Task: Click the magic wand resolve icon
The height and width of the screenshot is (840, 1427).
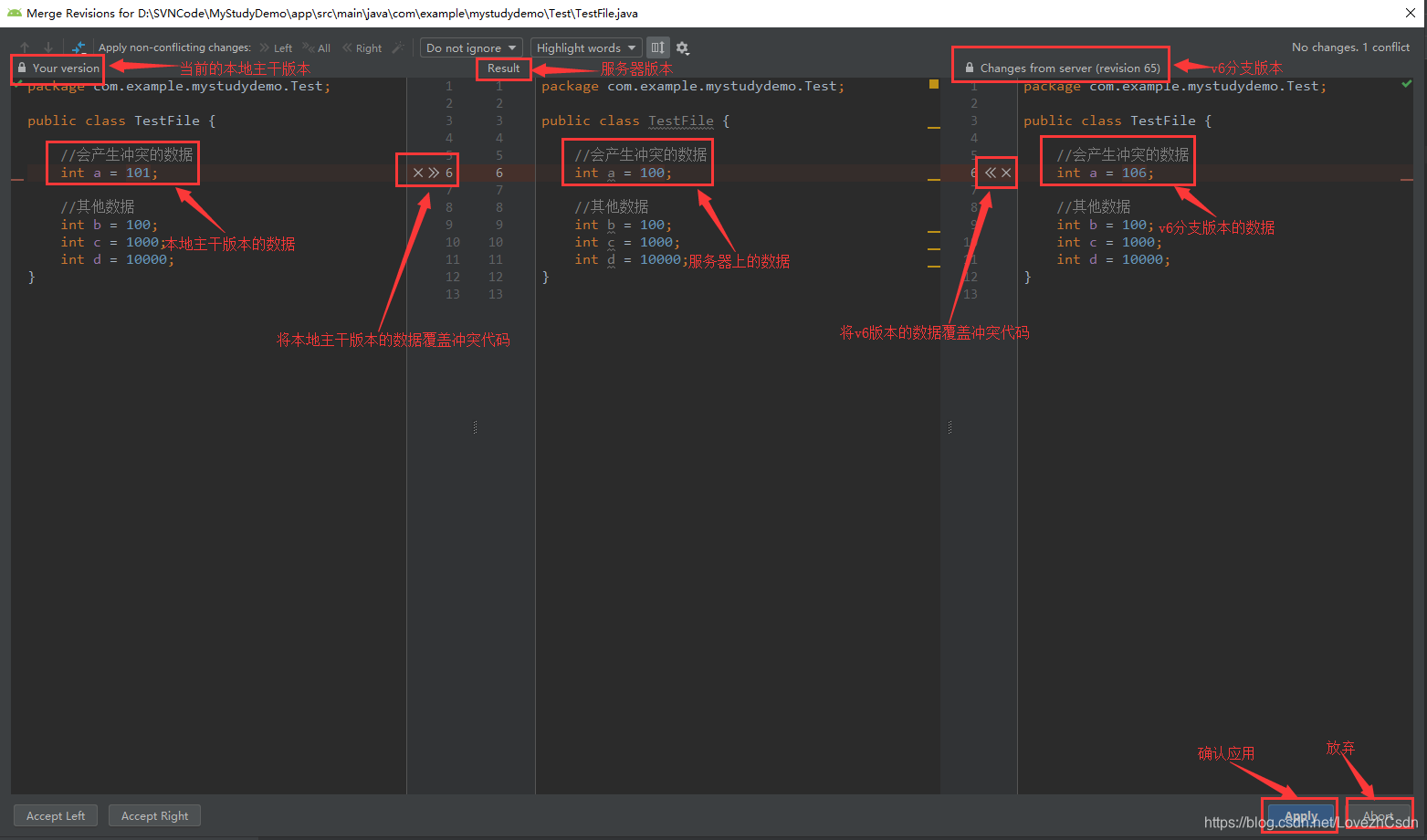Action: 398,47
